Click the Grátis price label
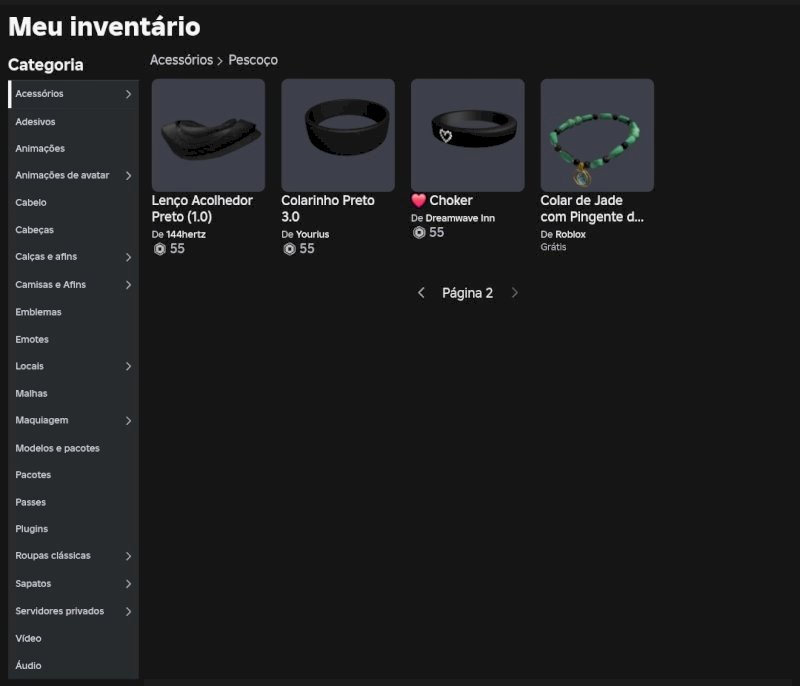800x686 pixels. coord(553,247)
